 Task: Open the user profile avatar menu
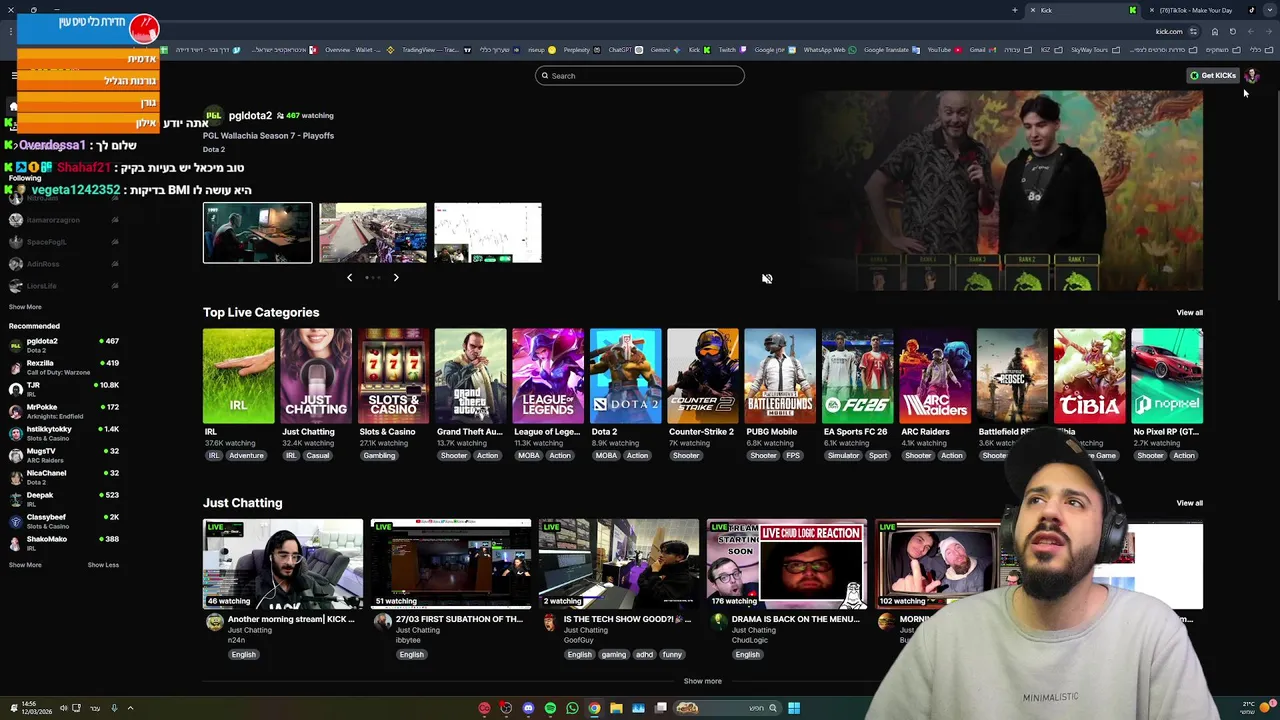point(1252,75)
